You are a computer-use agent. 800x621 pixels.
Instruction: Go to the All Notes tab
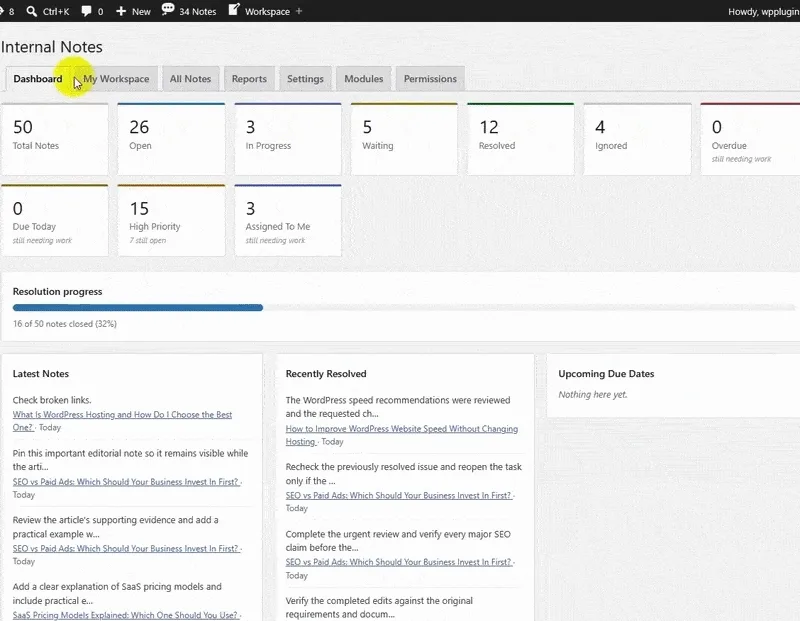point(190,79)
